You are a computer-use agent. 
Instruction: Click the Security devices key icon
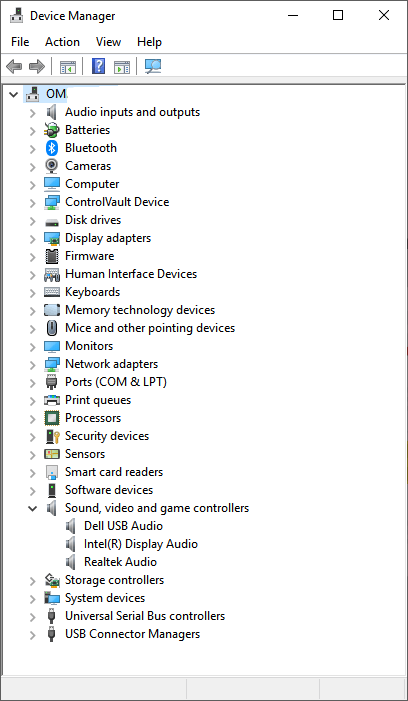pyautogui.click(x=52, y=436)
